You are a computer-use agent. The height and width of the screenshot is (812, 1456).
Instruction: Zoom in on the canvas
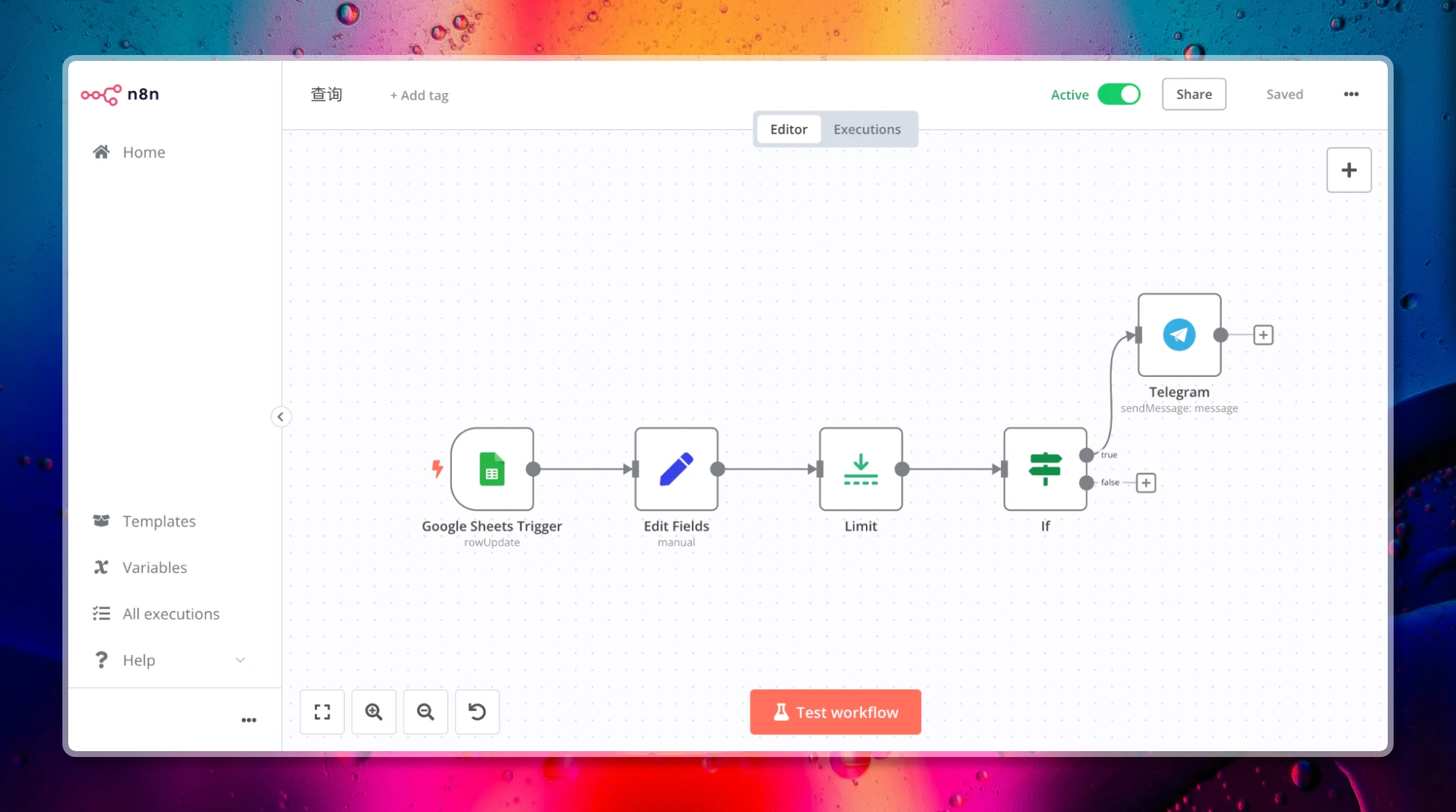374,712
